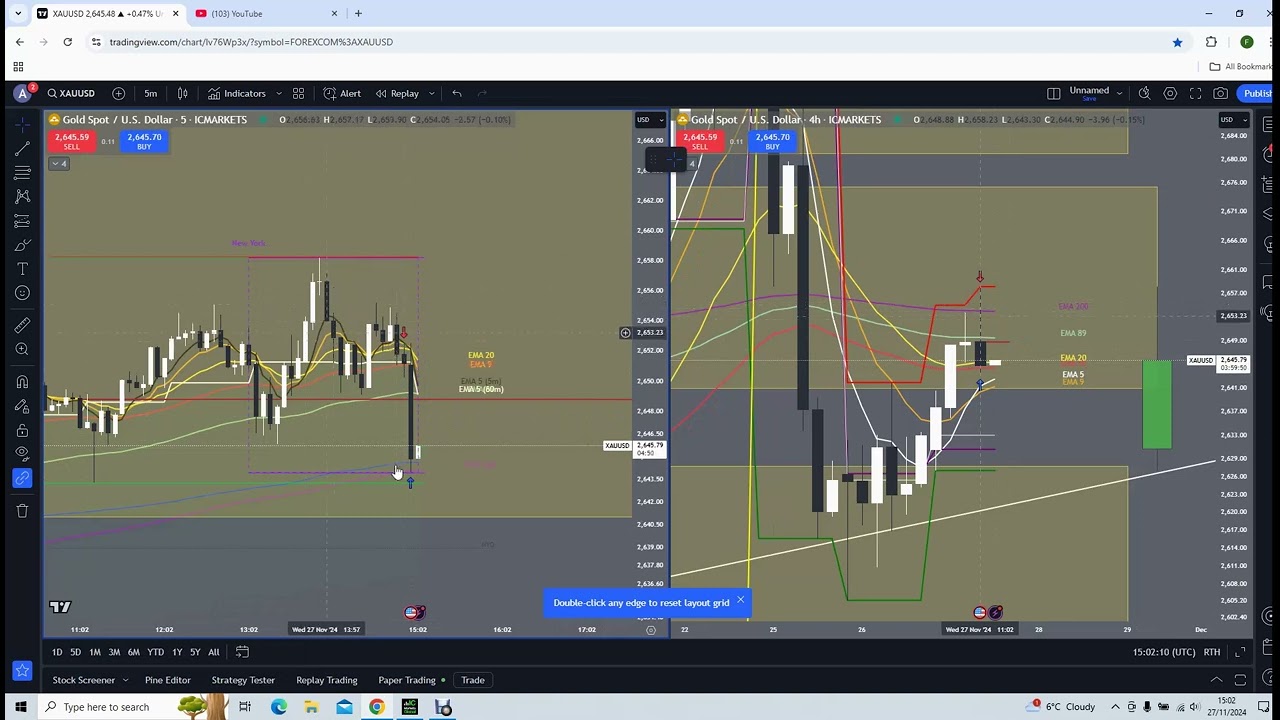Activate the Zoom In tool

(22, 349)
